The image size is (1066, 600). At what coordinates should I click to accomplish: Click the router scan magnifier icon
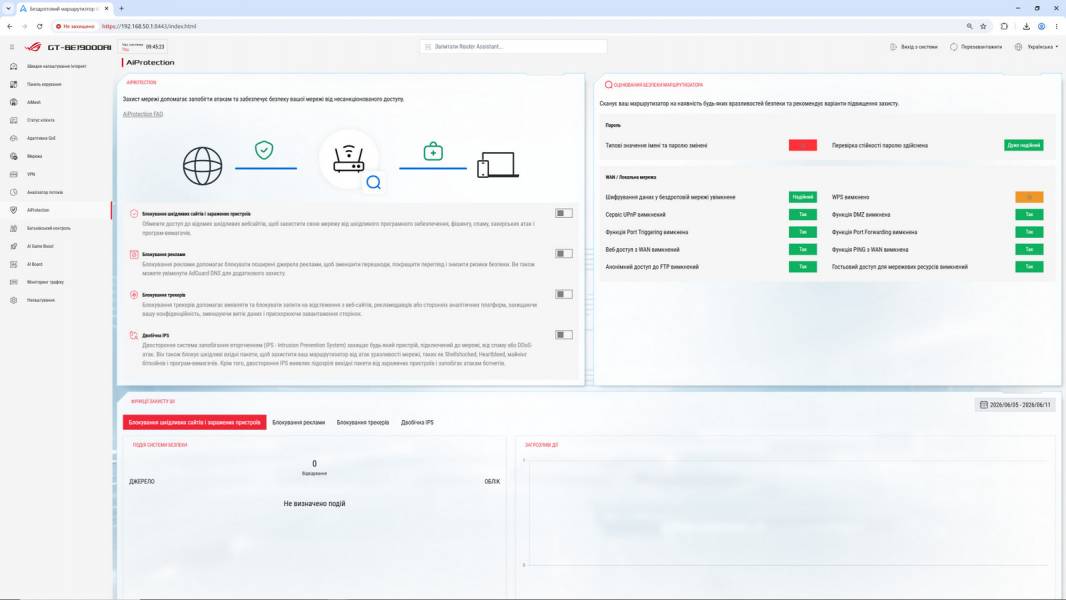point(373,182)
